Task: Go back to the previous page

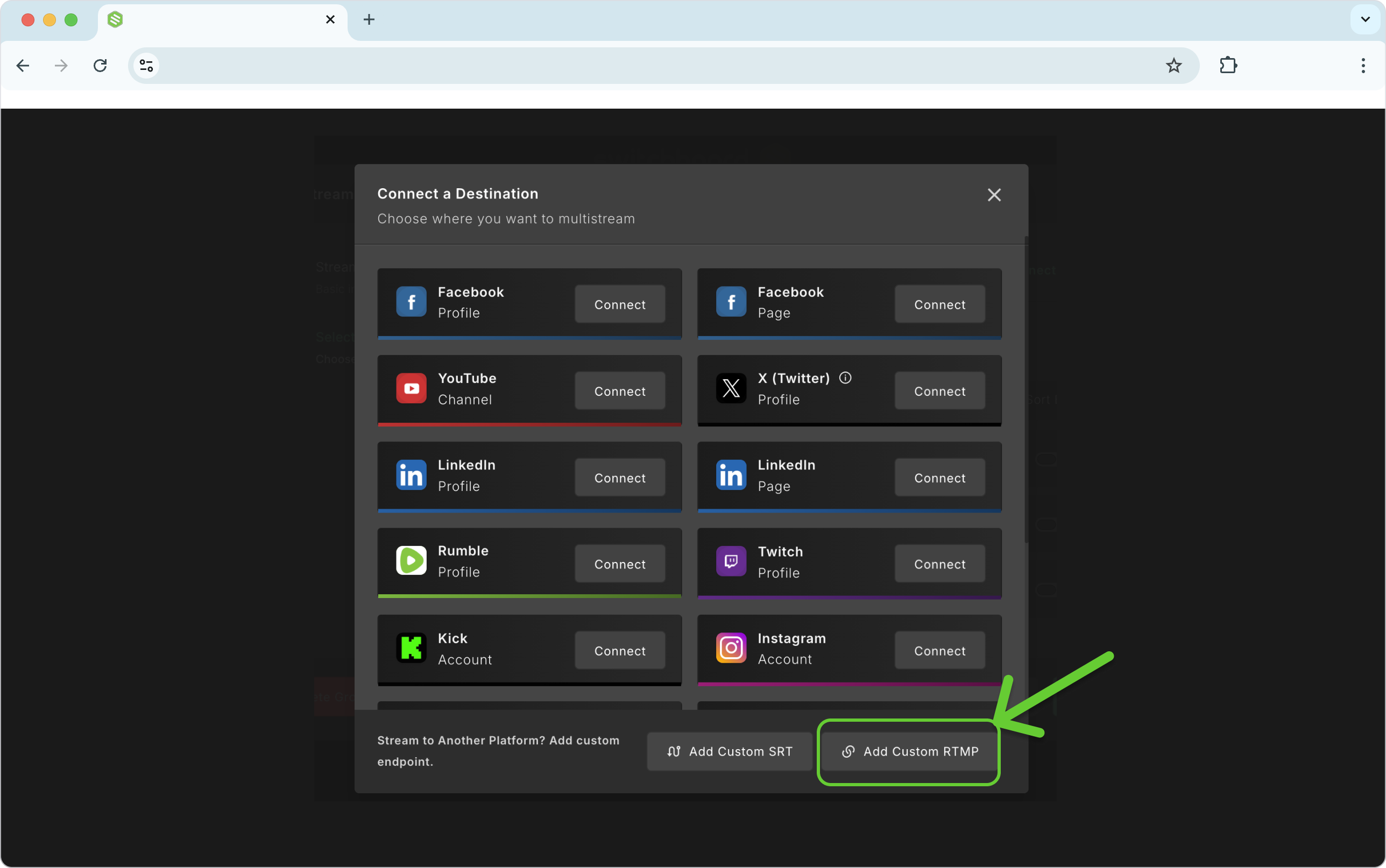Action: [23, 66]
